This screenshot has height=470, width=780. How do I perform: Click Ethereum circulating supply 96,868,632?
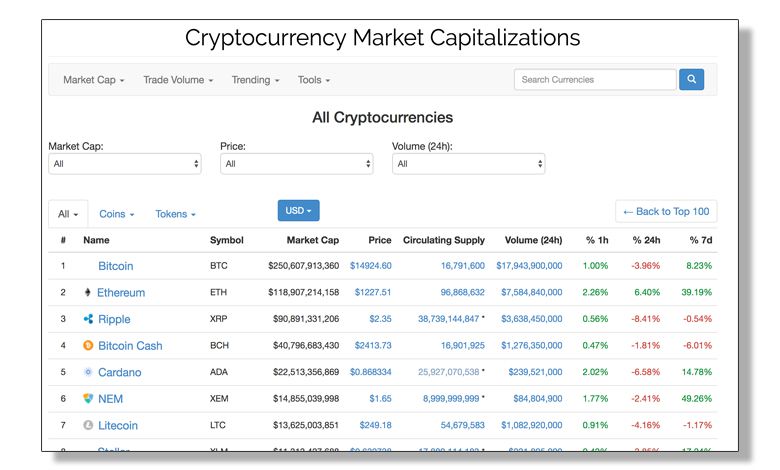tap(463, 292)
